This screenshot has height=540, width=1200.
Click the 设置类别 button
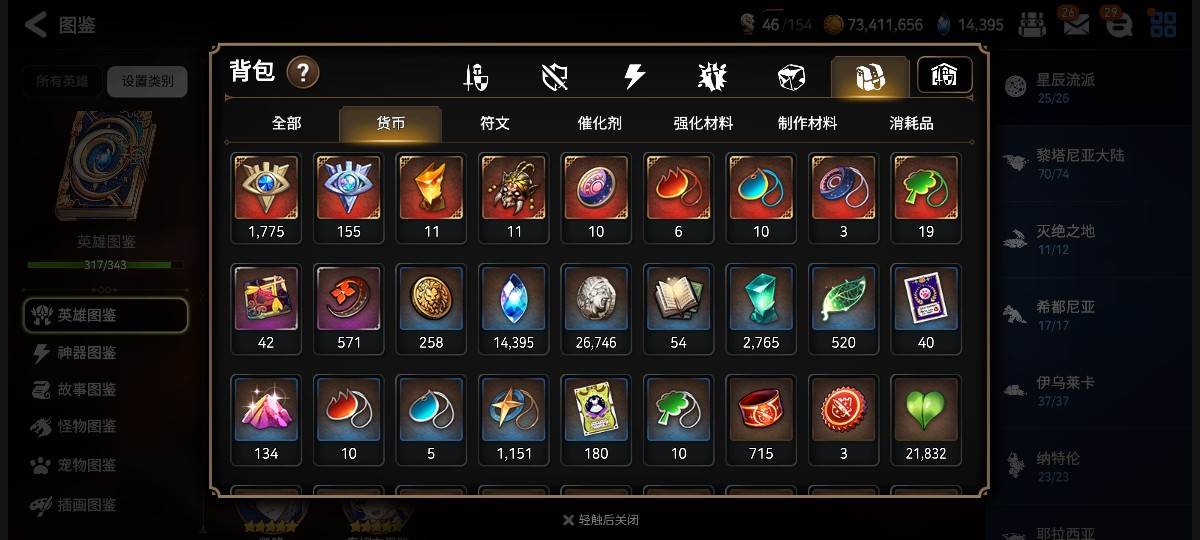(x=147, y=81)
